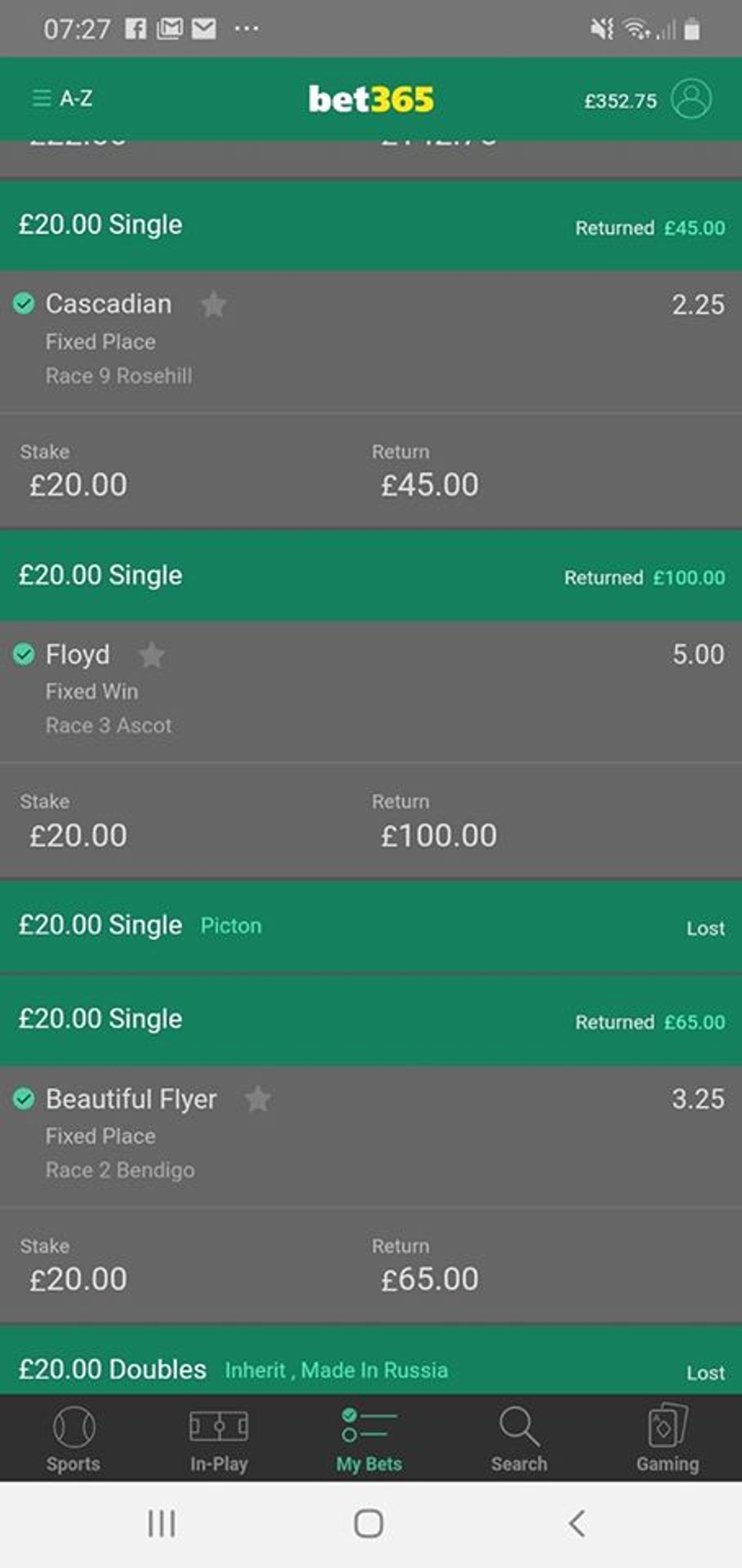Screen dimensions: 742x1568
Task: Open the Android recent apps icon
Action: [x=162, y=1523]
